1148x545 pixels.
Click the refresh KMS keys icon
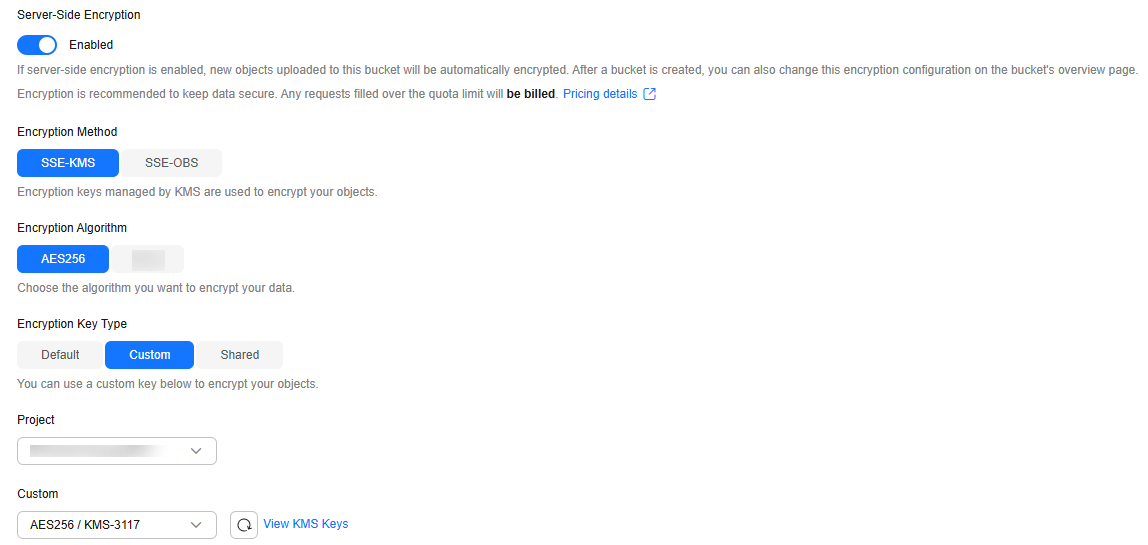click(x=244, y=524)
